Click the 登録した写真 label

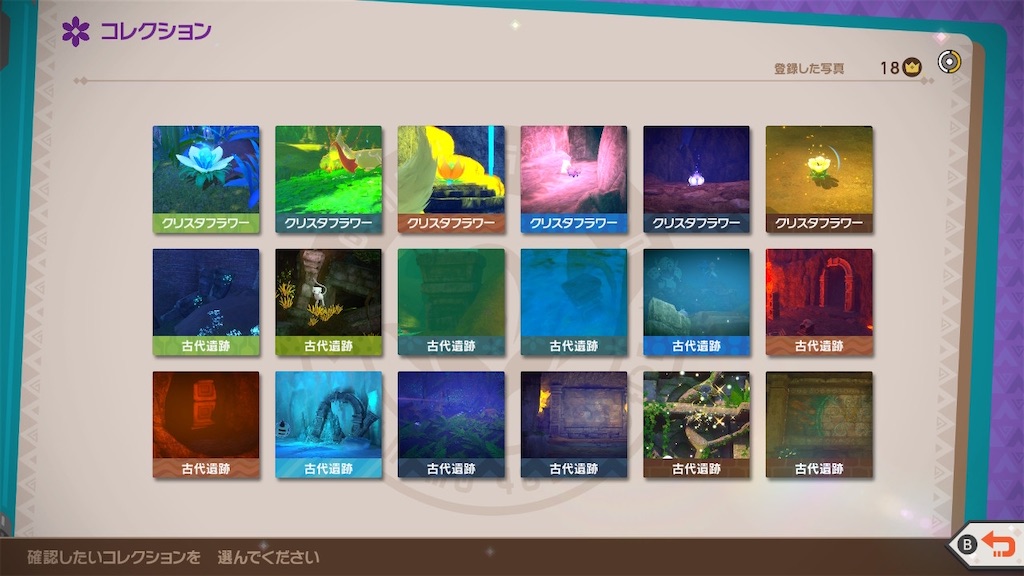pos(809,69)
